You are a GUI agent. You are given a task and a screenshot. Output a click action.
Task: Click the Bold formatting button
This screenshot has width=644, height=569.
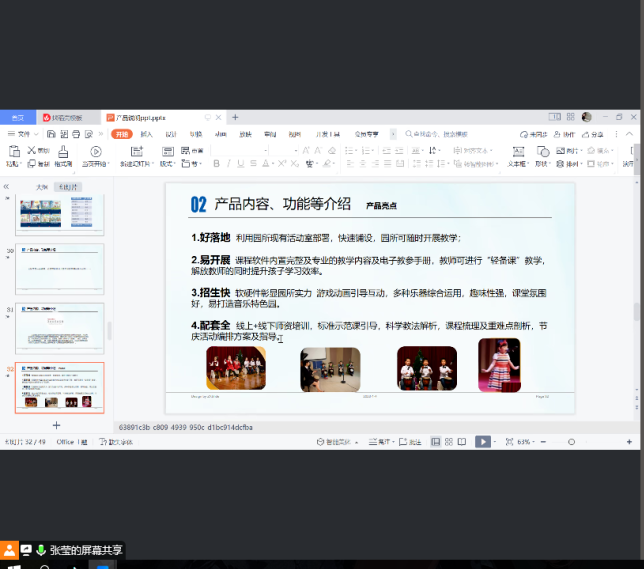pyautogui.click(x=215, y=164)
